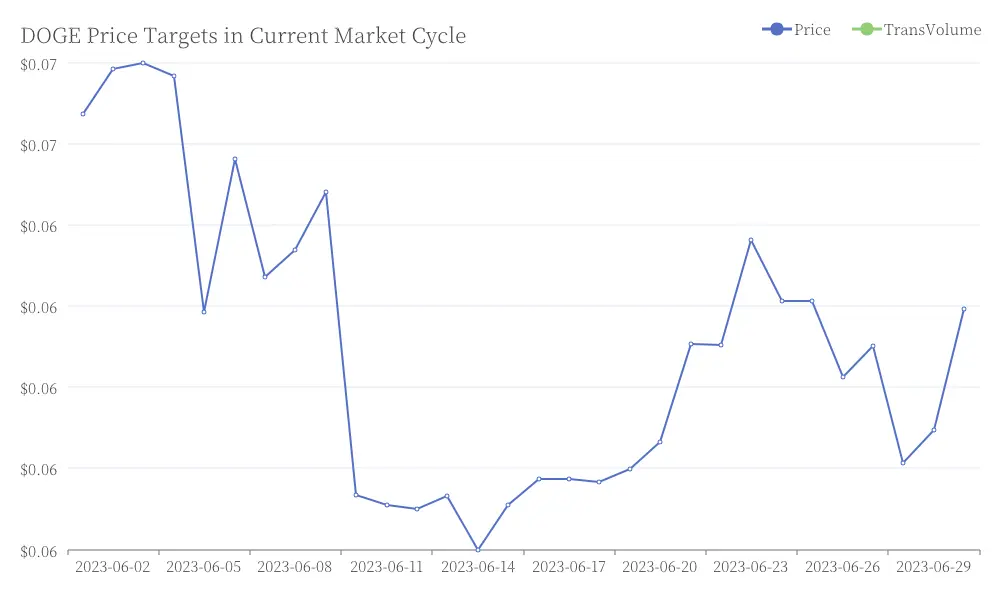Image resolution: width=1000 pixels, height=600 pixels.
Task: Toggle the TransVolume series legend item
Action: [916, 29]
